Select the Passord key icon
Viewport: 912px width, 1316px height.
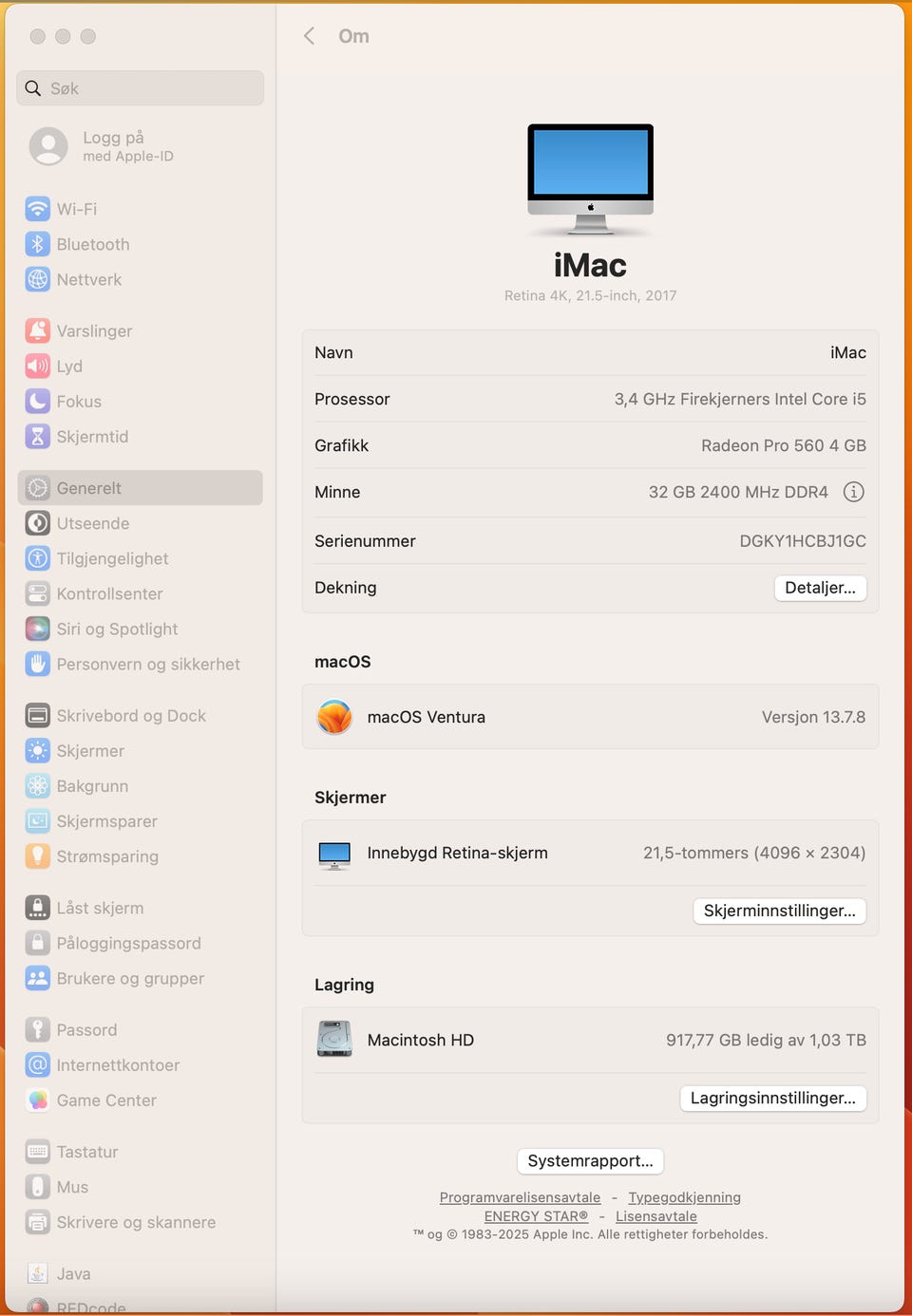pyautogui.click(x=37, y=1029)
